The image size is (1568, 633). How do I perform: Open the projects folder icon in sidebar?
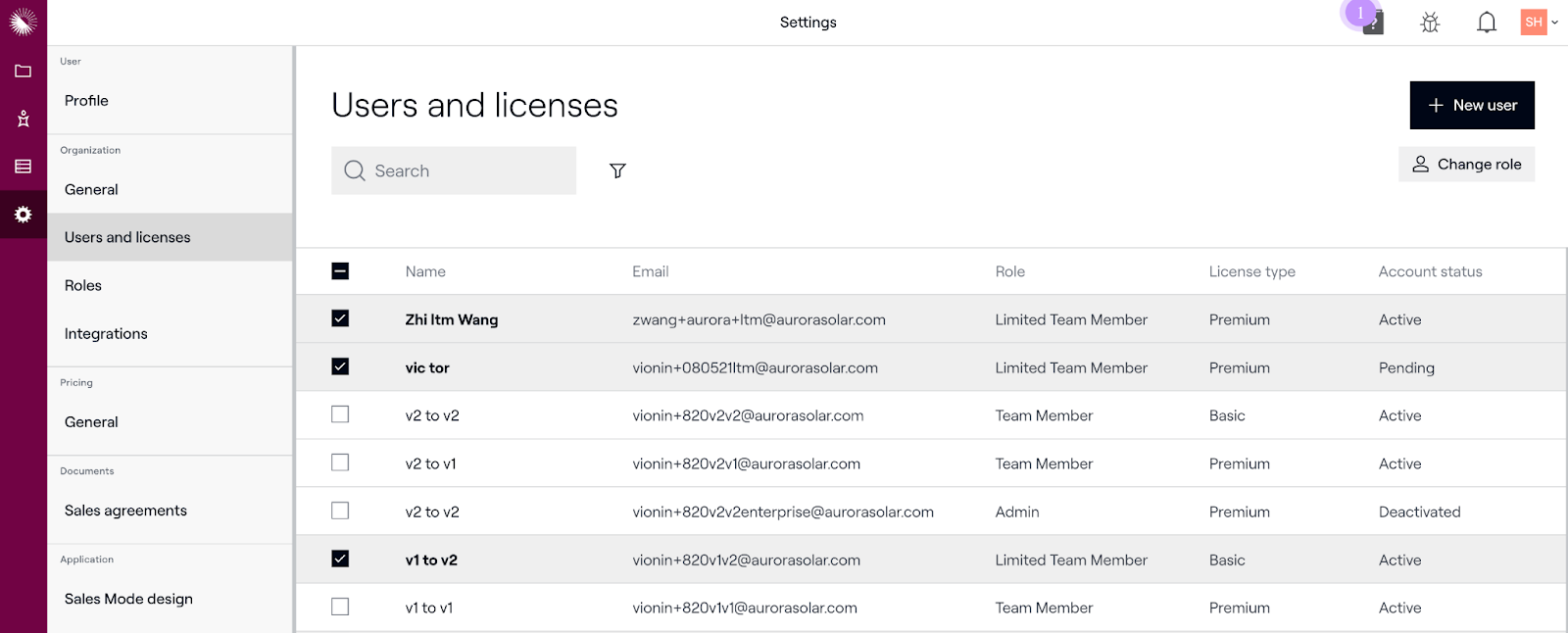pyautogui.click(x=23, y=71)
